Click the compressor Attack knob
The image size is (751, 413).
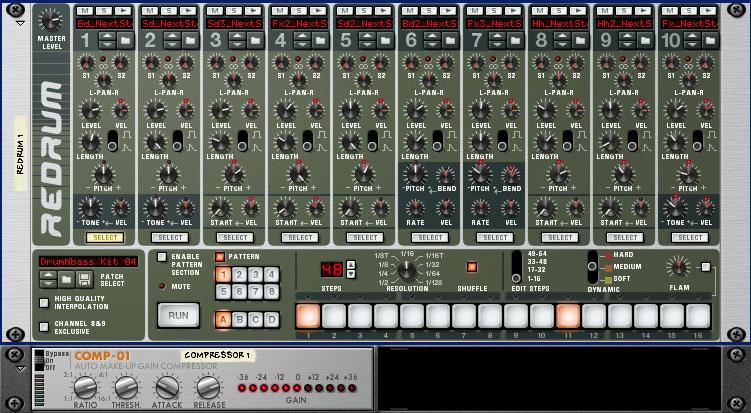coord(167,387)
